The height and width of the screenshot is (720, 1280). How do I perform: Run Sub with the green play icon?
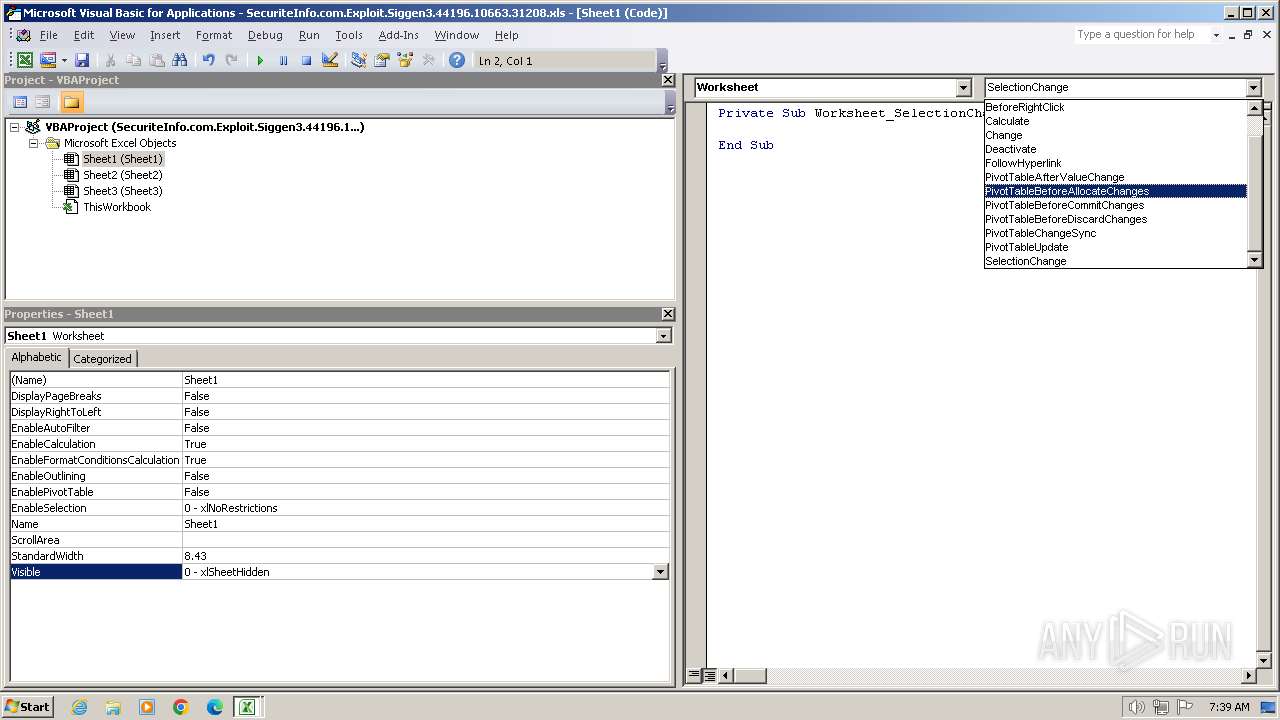(x=260, y=60)
